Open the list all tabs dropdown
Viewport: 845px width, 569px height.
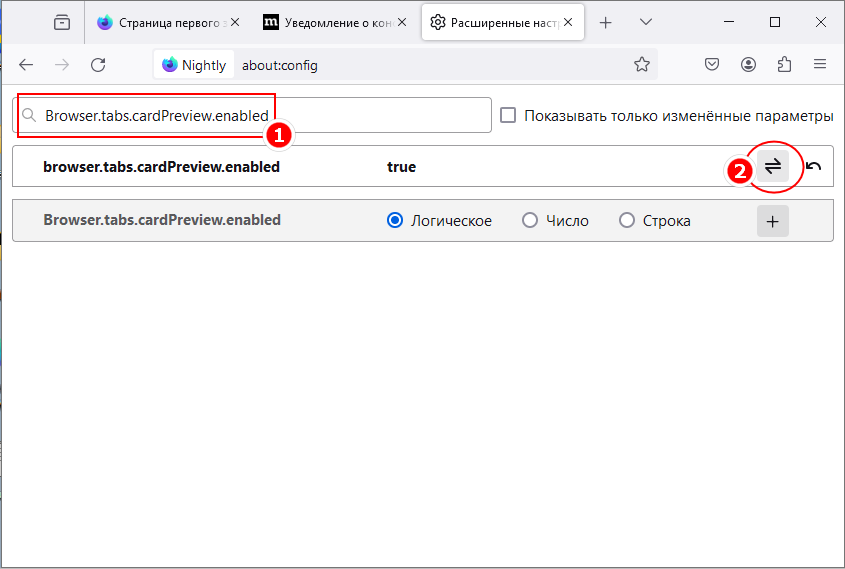coord(646,22)
